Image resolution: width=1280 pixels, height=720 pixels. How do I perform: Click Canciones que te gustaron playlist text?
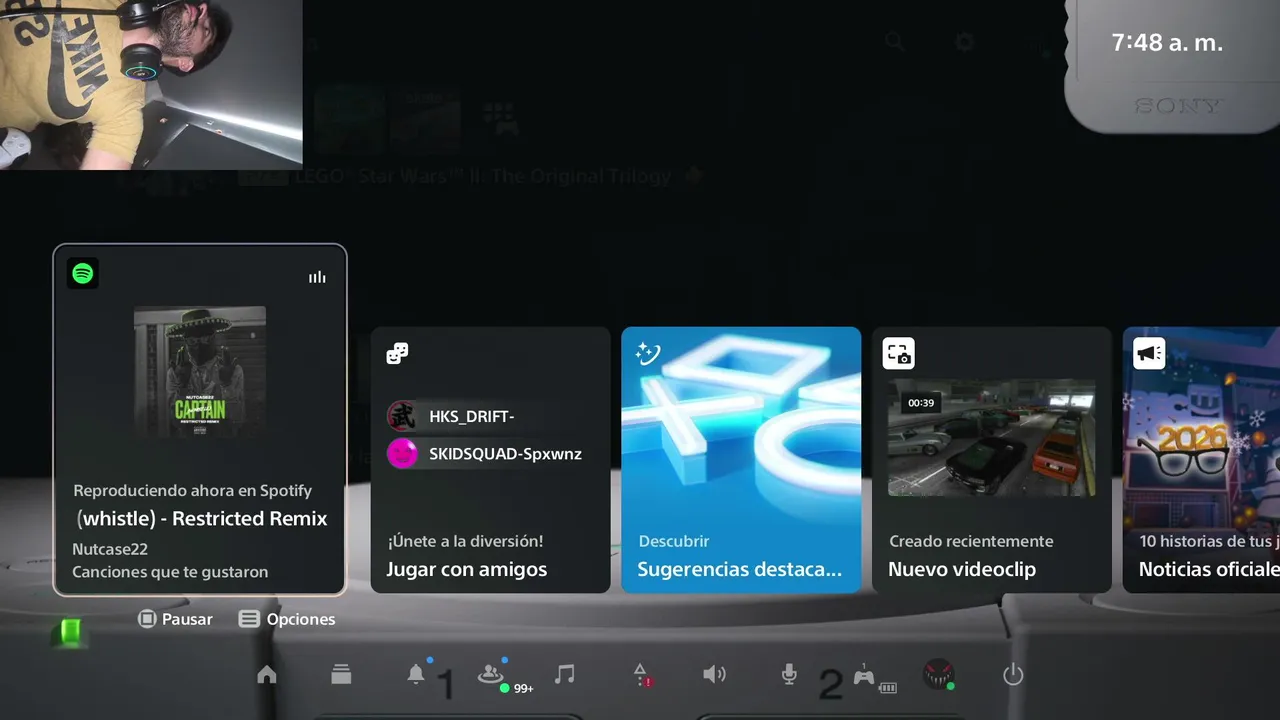tap(170, 572)
